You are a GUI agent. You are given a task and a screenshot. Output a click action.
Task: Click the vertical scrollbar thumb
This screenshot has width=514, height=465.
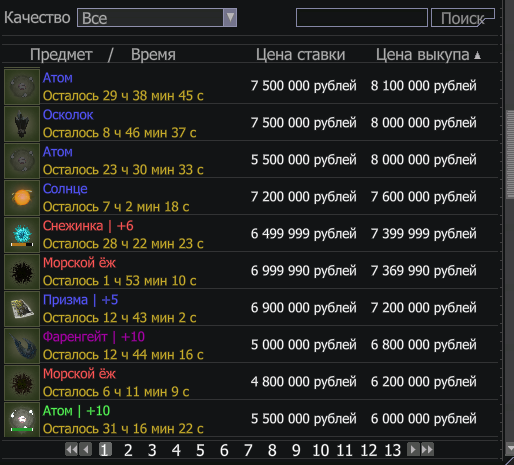click(x=510, y=154)
